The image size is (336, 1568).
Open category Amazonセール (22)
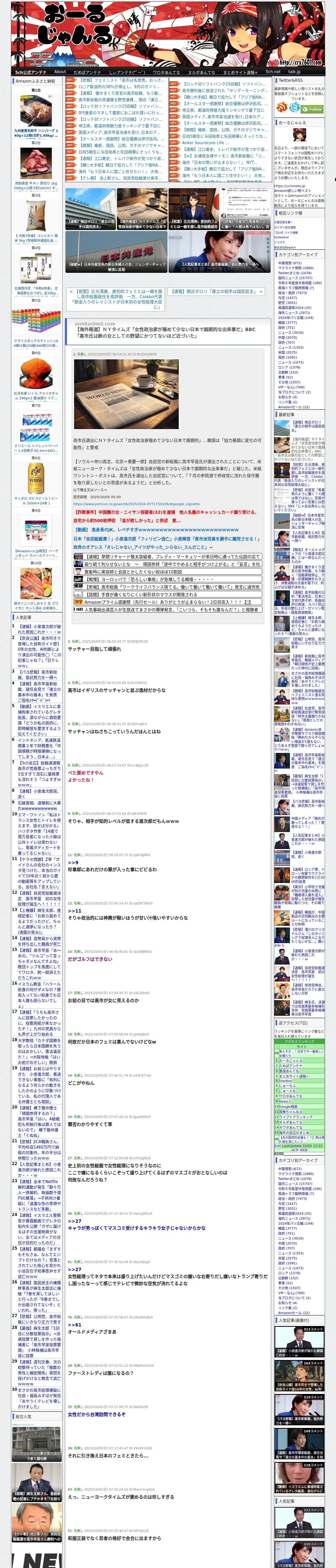(x=294, y=407)
